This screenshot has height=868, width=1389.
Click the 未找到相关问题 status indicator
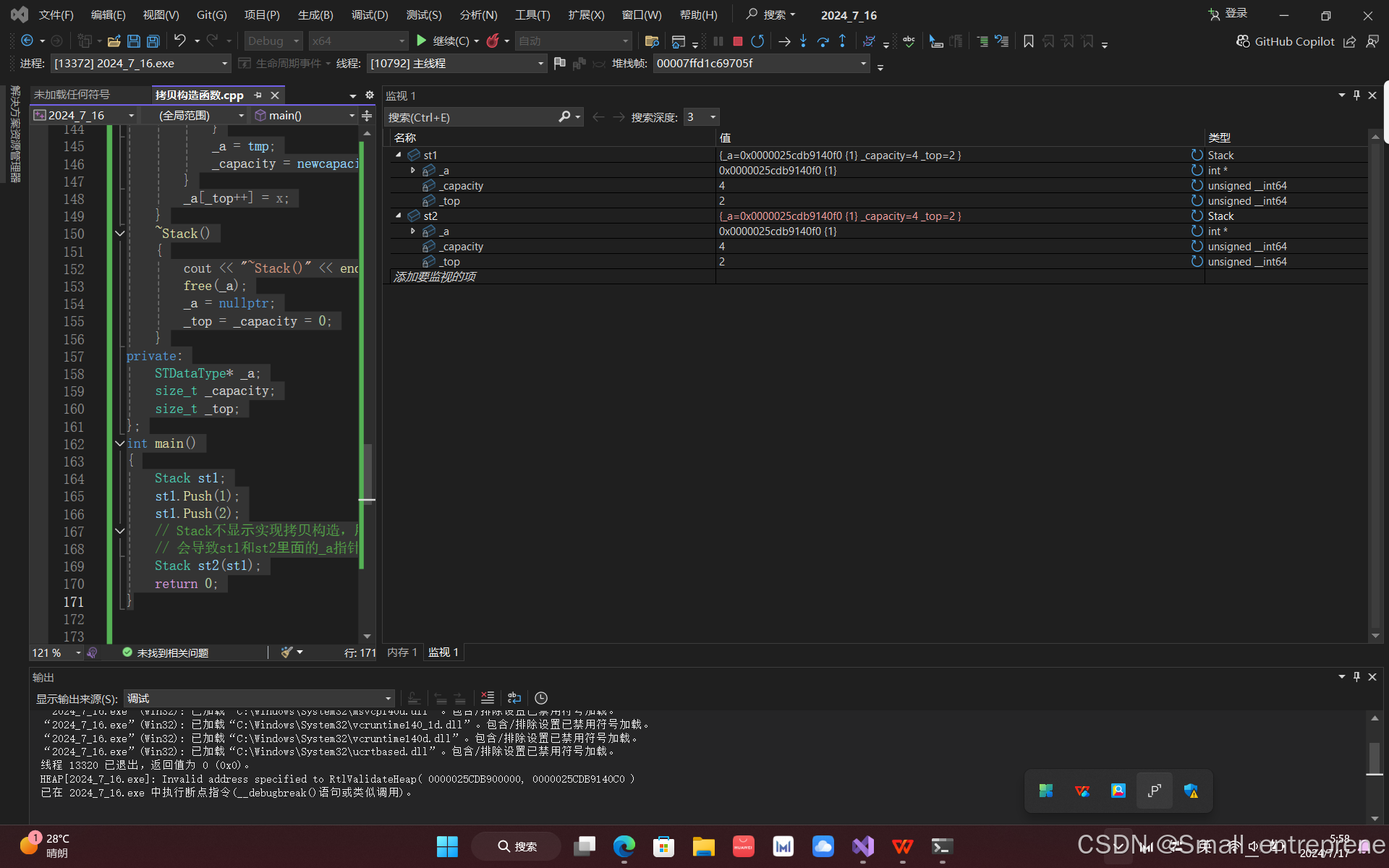coord(166,652)
